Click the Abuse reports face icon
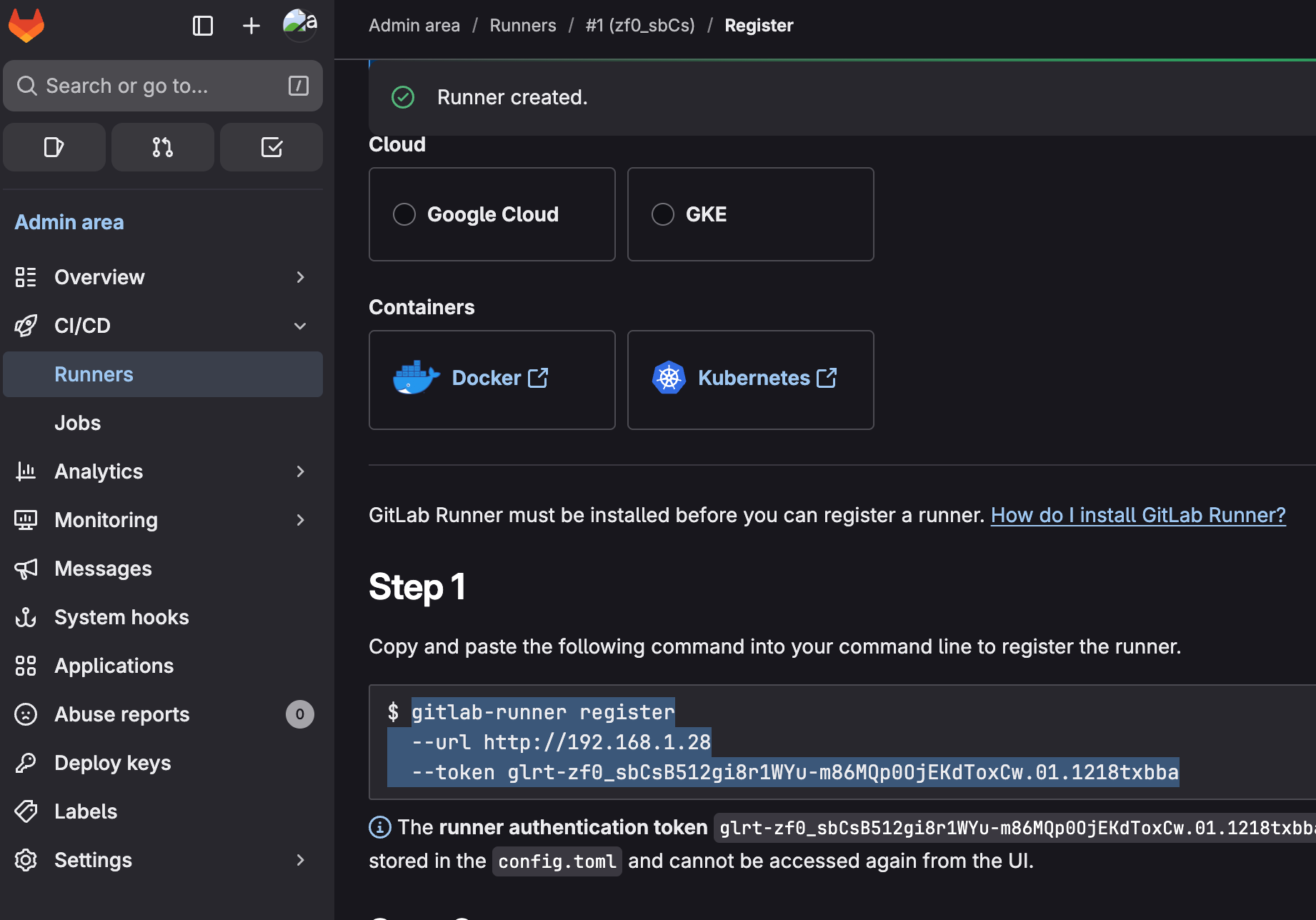Image resolution: width=1316 pixels, height=920 pixels. click(x=26, y=714)
